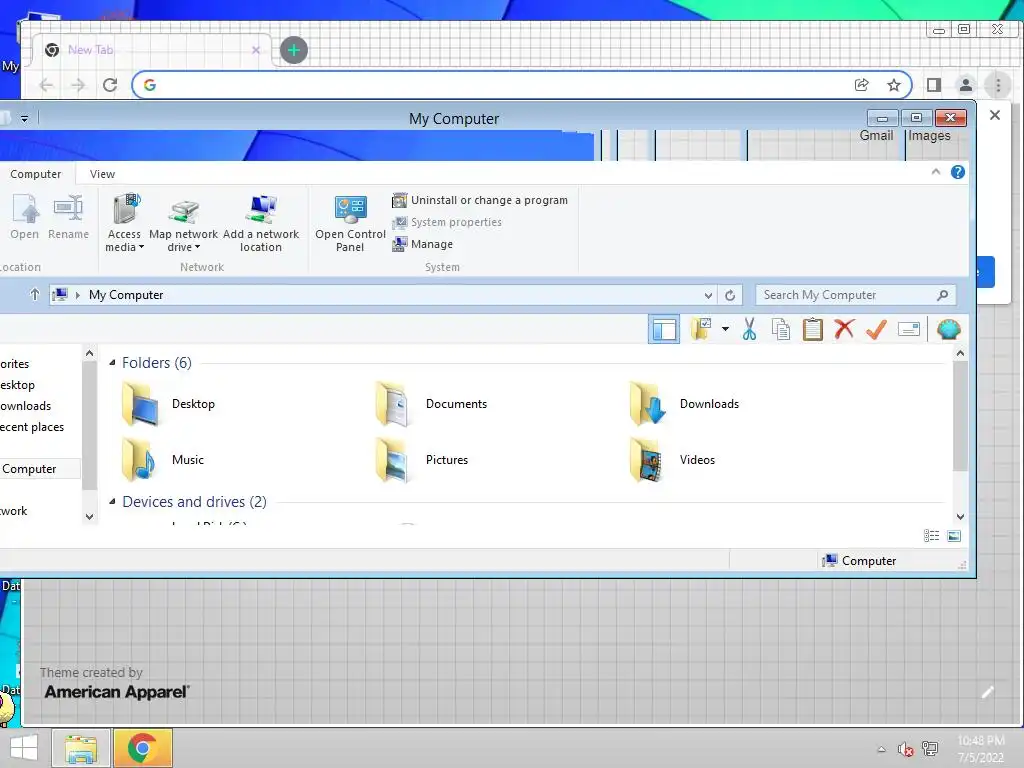Click Uninstall or change a program
Screen dimensions: 1024x768
(480, 200)
